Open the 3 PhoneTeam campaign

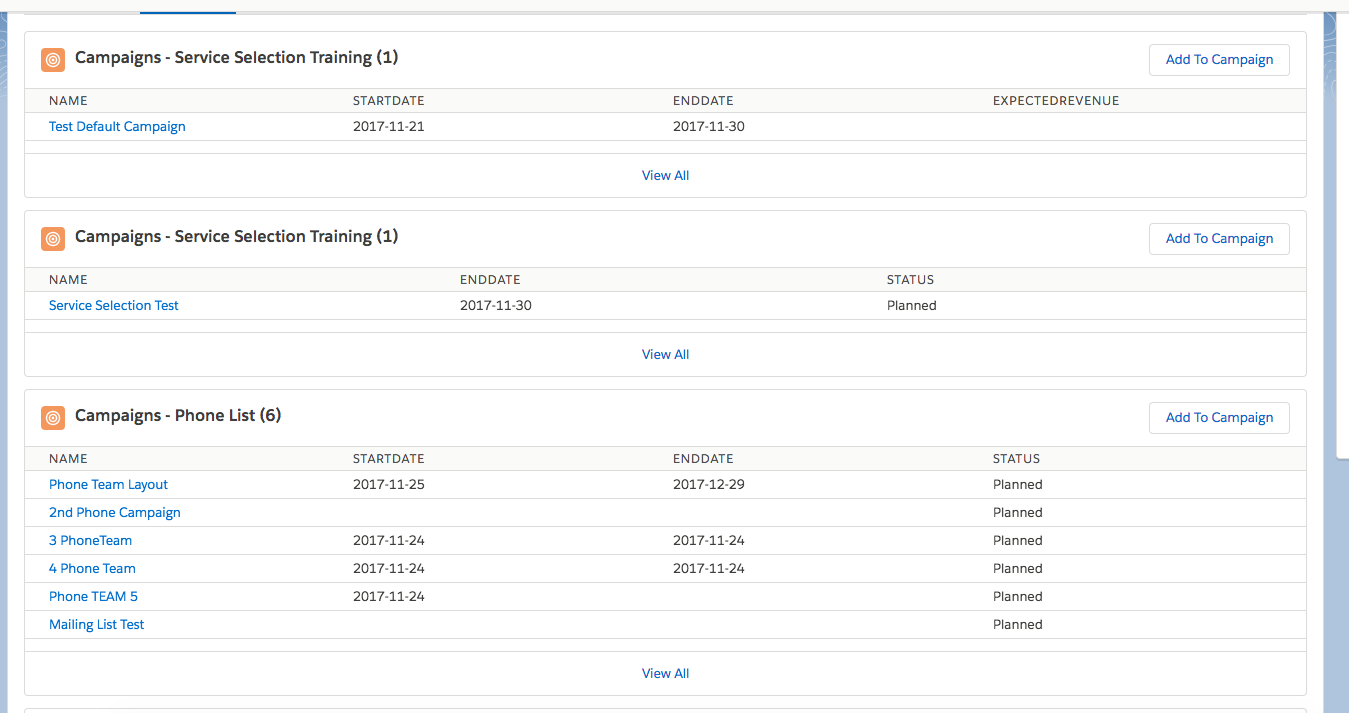point(90,541)
